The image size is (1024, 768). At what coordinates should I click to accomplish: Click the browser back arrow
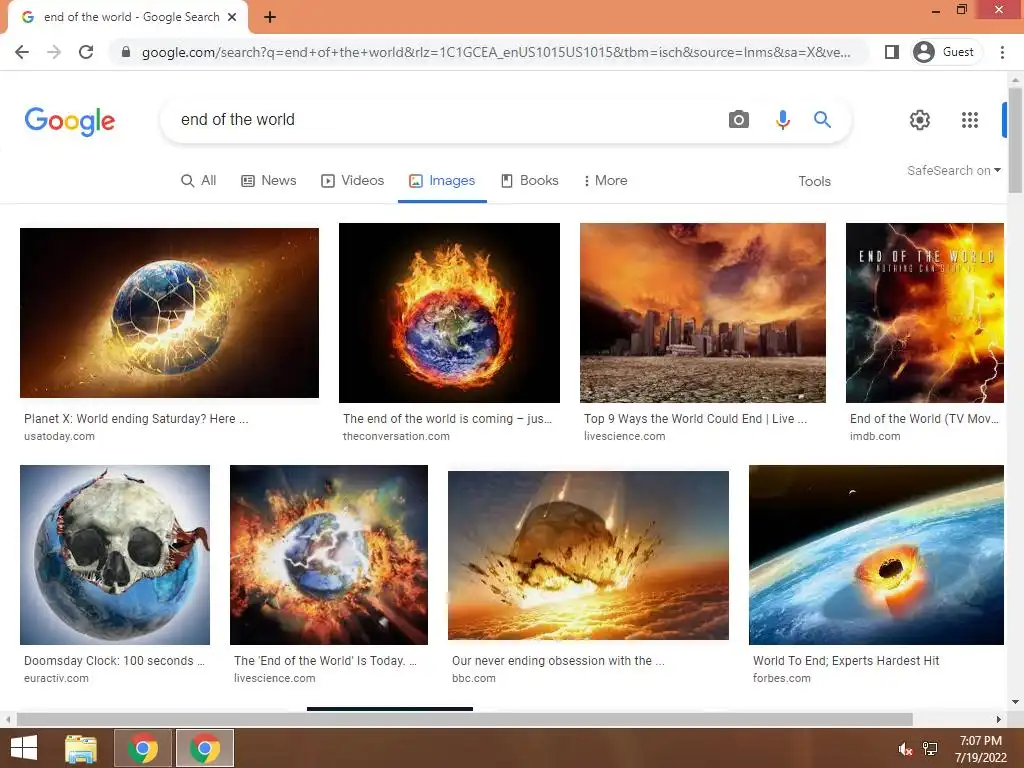[22, 52]
